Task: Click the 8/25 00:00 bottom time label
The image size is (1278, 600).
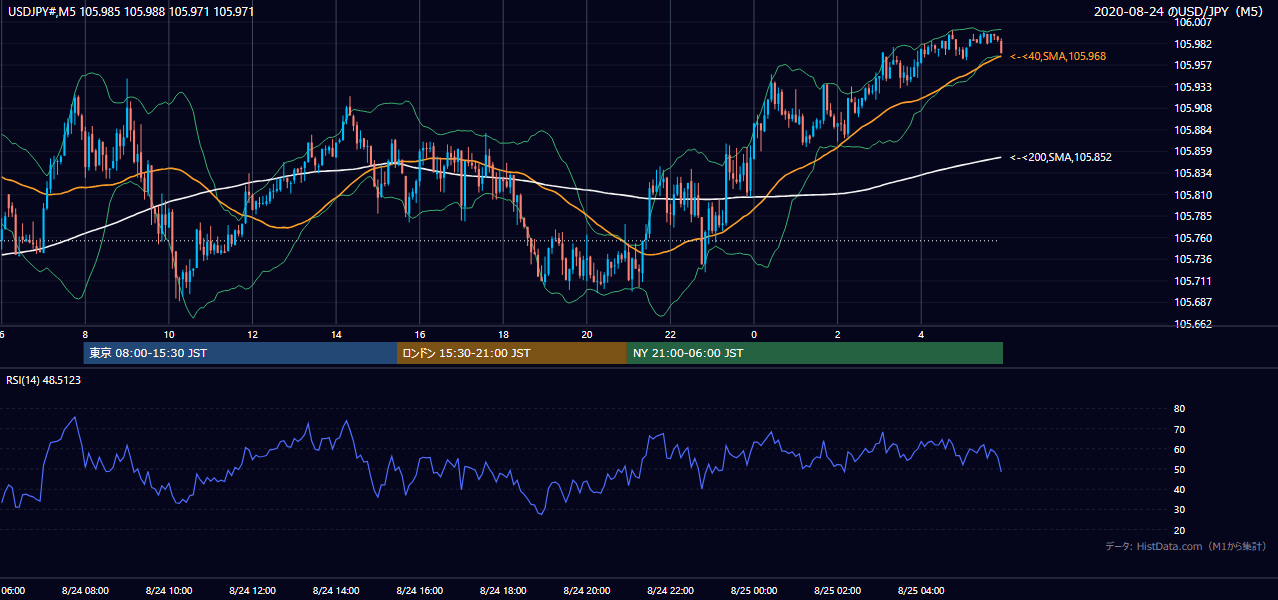Action: coord(753,590)
